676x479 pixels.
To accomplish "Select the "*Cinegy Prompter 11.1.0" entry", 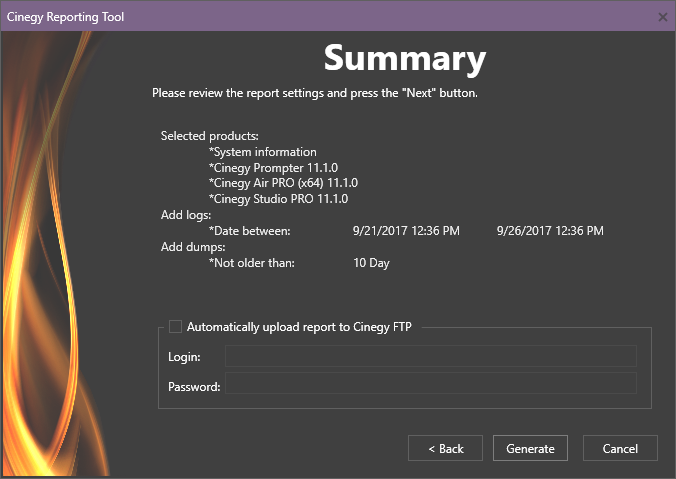I will coord(273,168).
